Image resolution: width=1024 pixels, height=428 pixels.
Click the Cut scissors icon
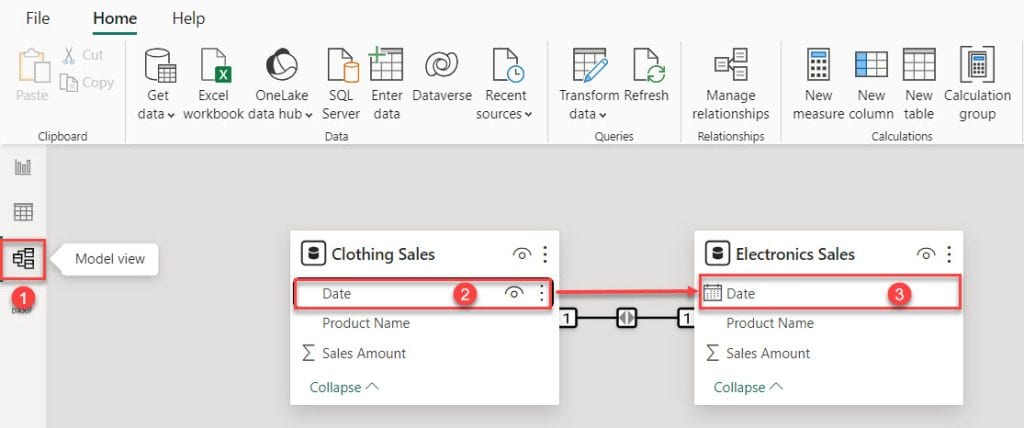tap(69, 56)
